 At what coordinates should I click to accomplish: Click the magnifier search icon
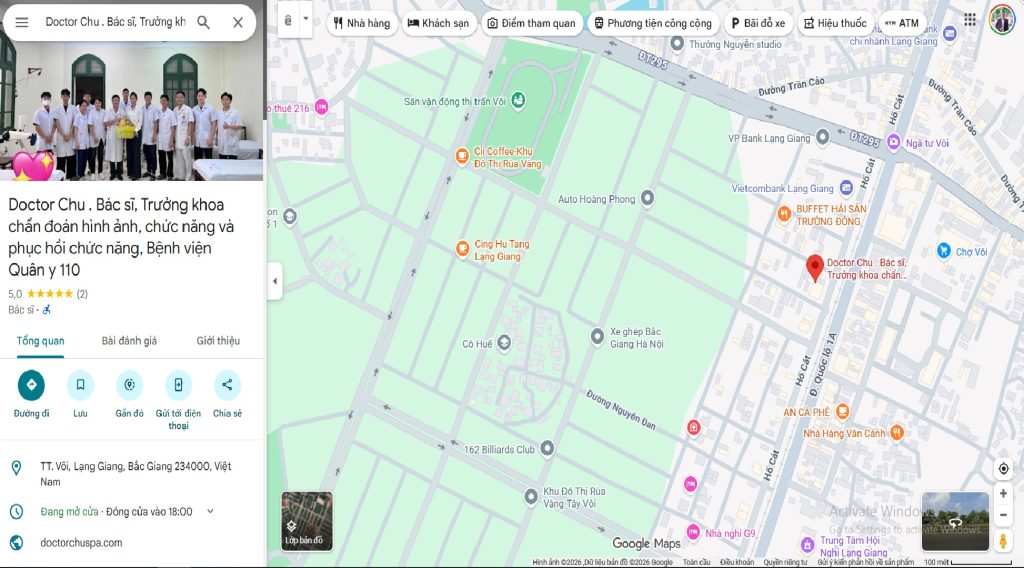tap(203, 22)
